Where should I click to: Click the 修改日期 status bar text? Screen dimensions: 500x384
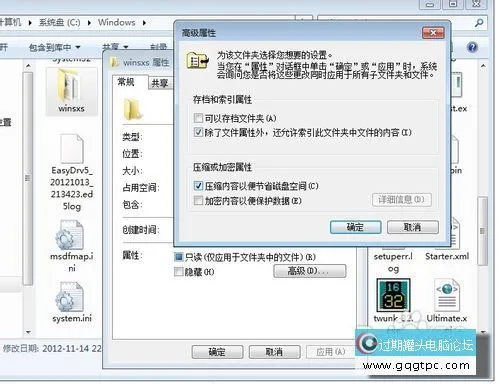(52, 348)
